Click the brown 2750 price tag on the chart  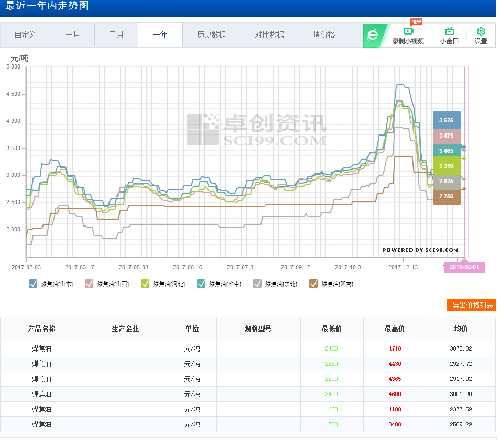tap(447, 196)
